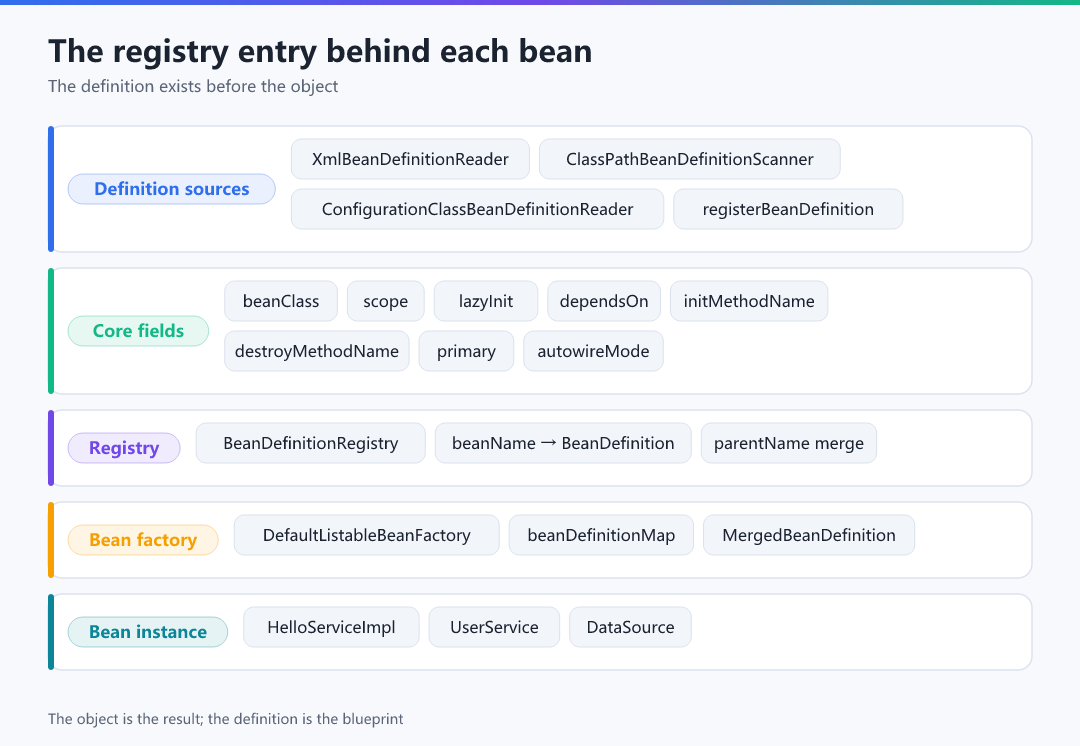This screenshot has height=746, width=1080.
Task: Select the DefaultListableBeanFactory chip
Action: (366, 535)
